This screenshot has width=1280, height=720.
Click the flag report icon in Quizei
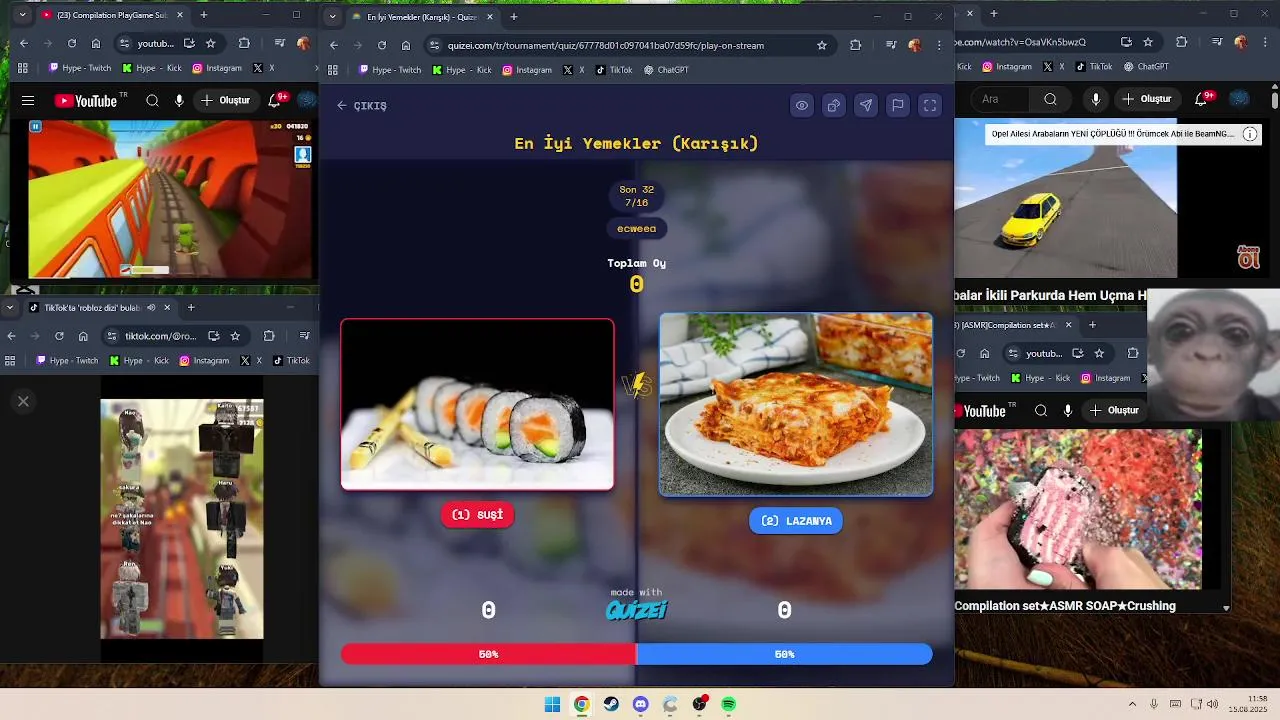coord(898,105)
